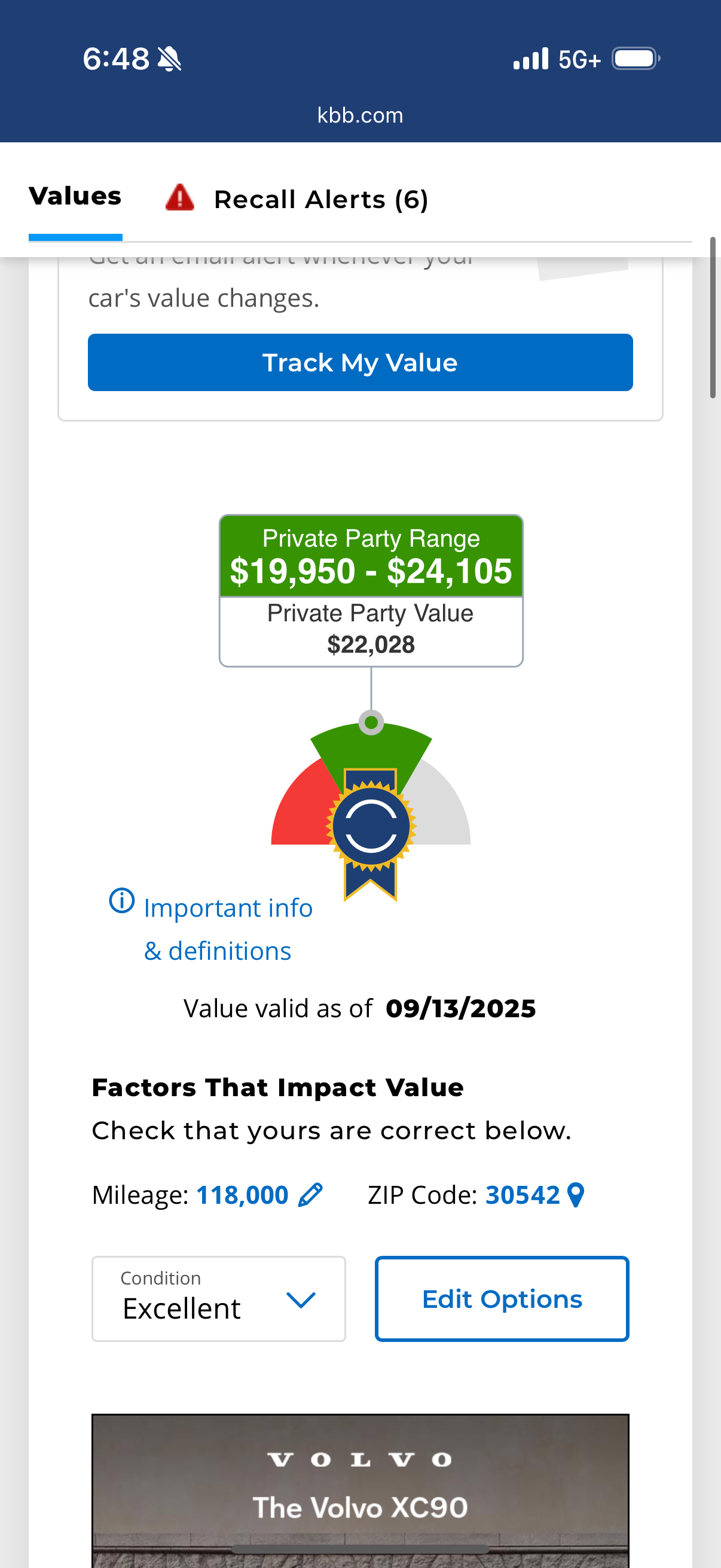The height and width of the screenshot is (1568, 721).
Task: Tap the cellular signal bars icon
Action: click(x=530, y=59)
